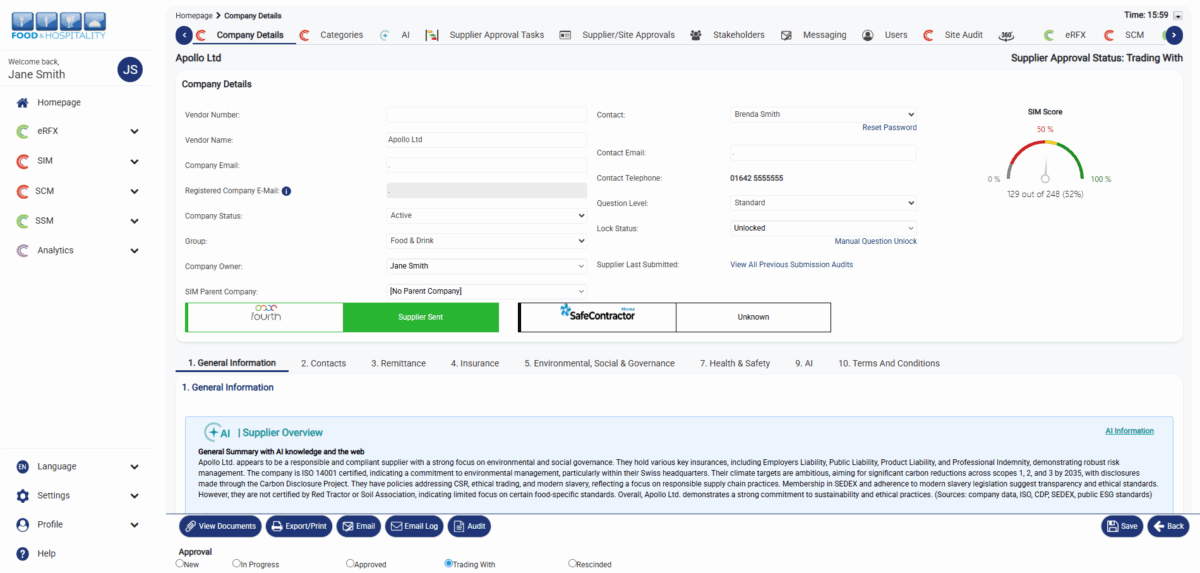Switch to the Site Audit tab
This screenshot has height=573, width=1200.
pos(963,35)
